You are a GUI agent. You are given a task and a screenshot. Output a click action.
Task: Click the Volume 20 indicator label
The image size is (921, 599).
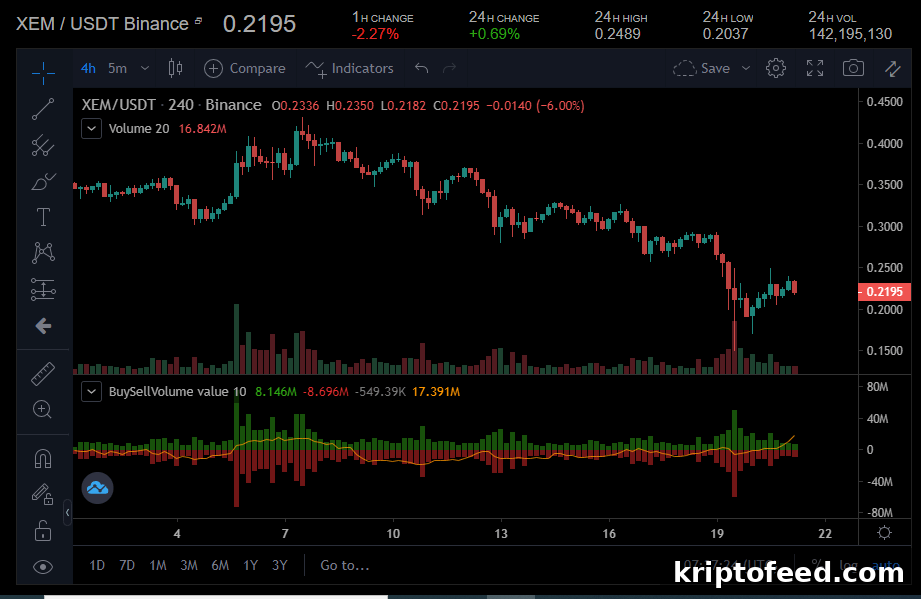point(139,129)
